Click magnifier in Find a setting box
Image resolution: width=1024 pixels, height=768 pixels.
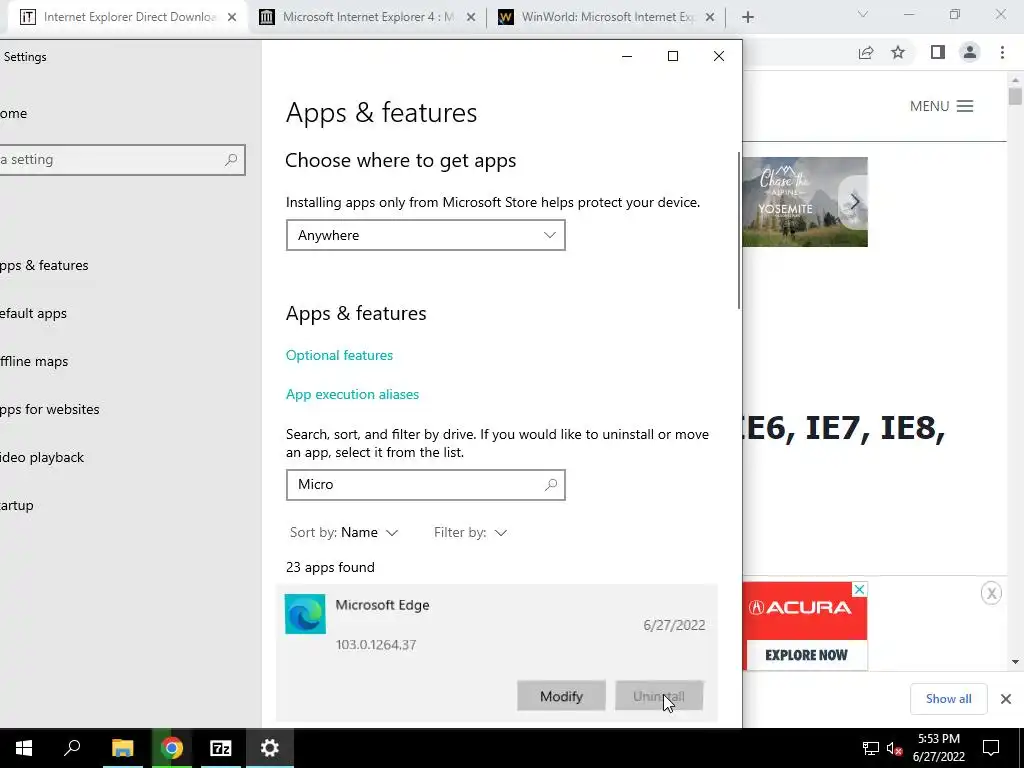coord(231,159)
